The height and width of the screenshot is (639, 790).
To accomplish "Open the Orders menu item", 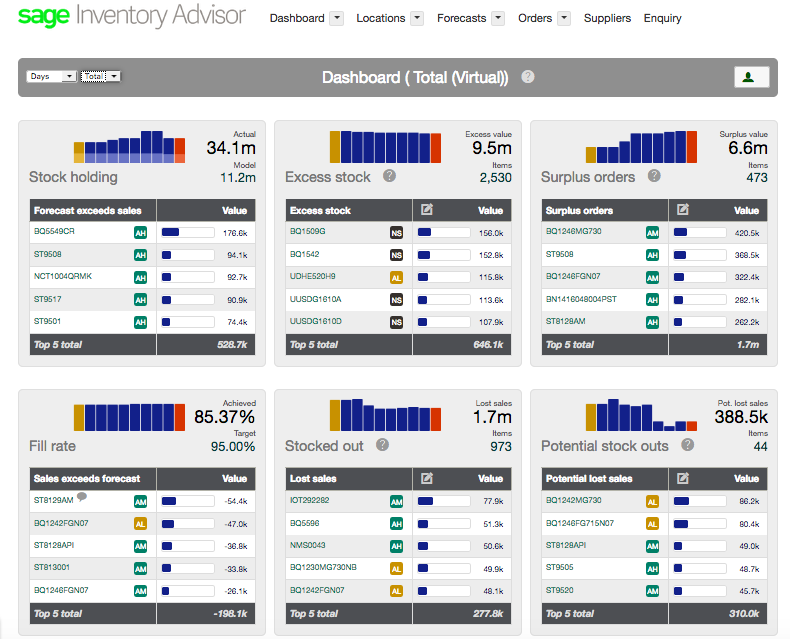I will coord(535,18).
